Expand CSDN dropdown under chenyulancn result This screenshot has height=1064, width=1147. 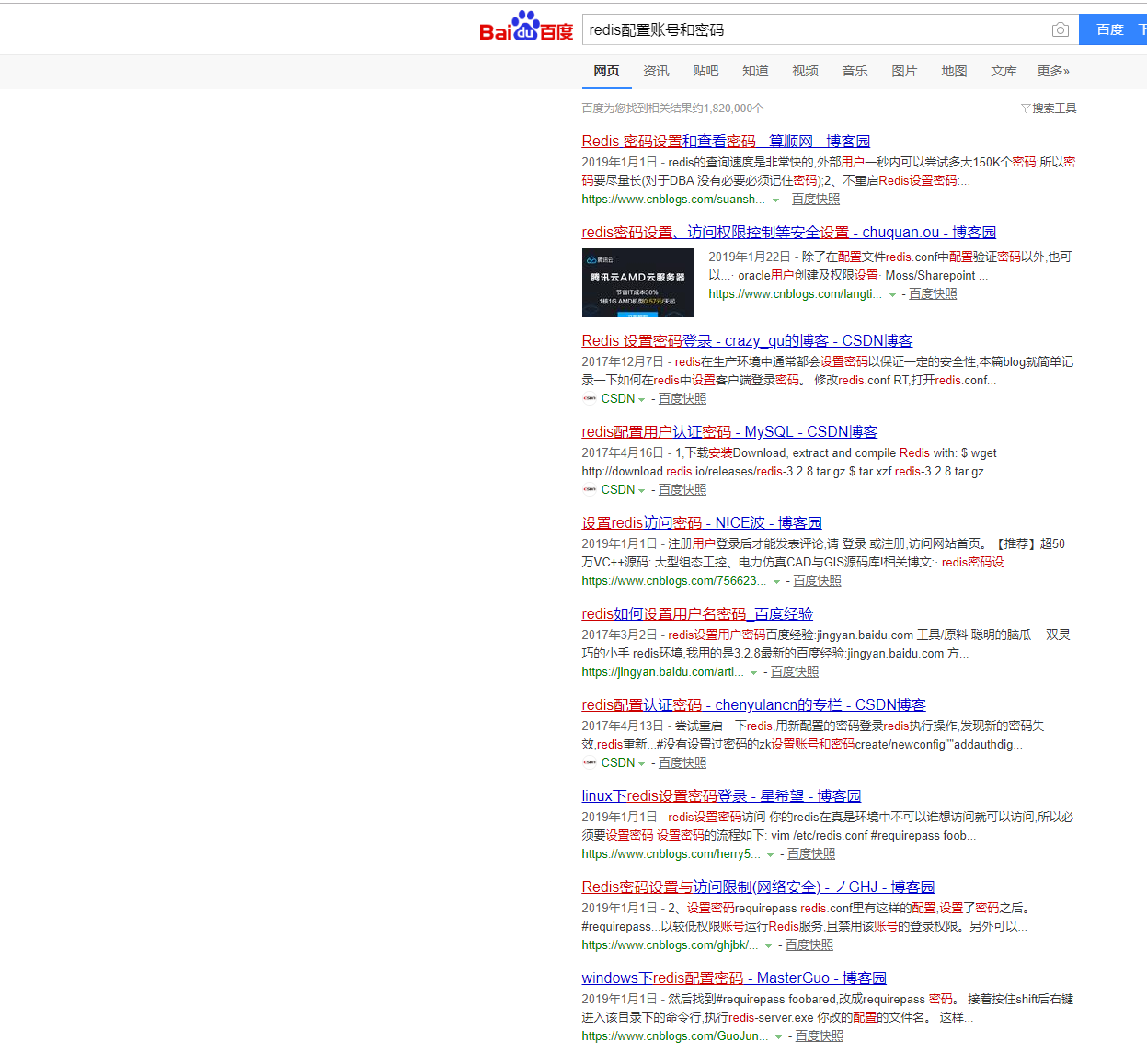641,763
